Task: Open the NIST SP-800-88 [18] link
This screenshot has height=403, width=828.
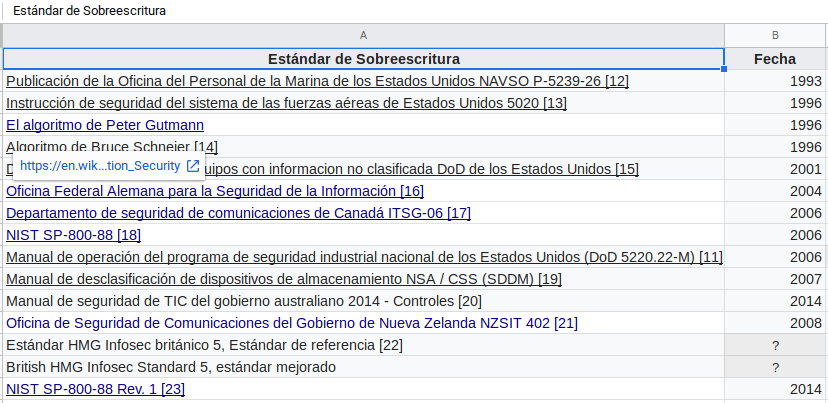Action: point(73,235)
